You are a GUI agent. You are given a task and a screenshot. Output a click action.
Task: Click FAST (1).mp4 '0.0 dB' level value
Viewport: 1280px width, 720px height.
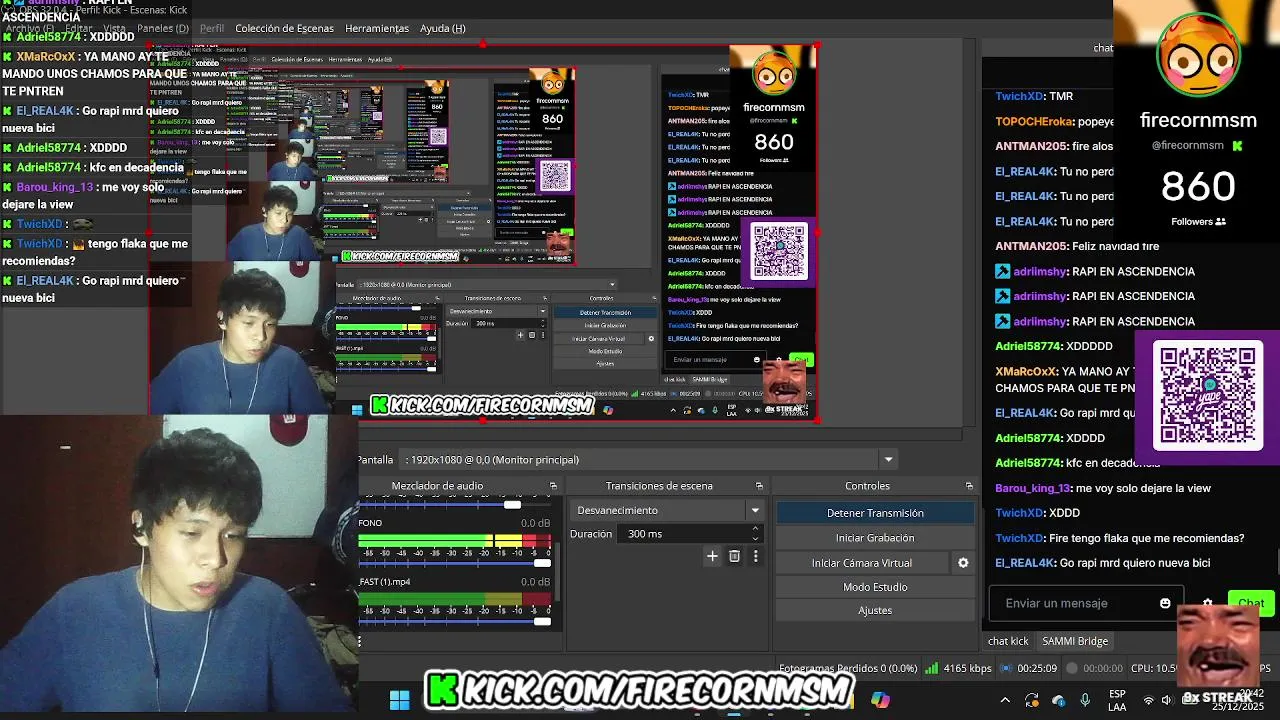pyautogui.click(x=535, y=581)
